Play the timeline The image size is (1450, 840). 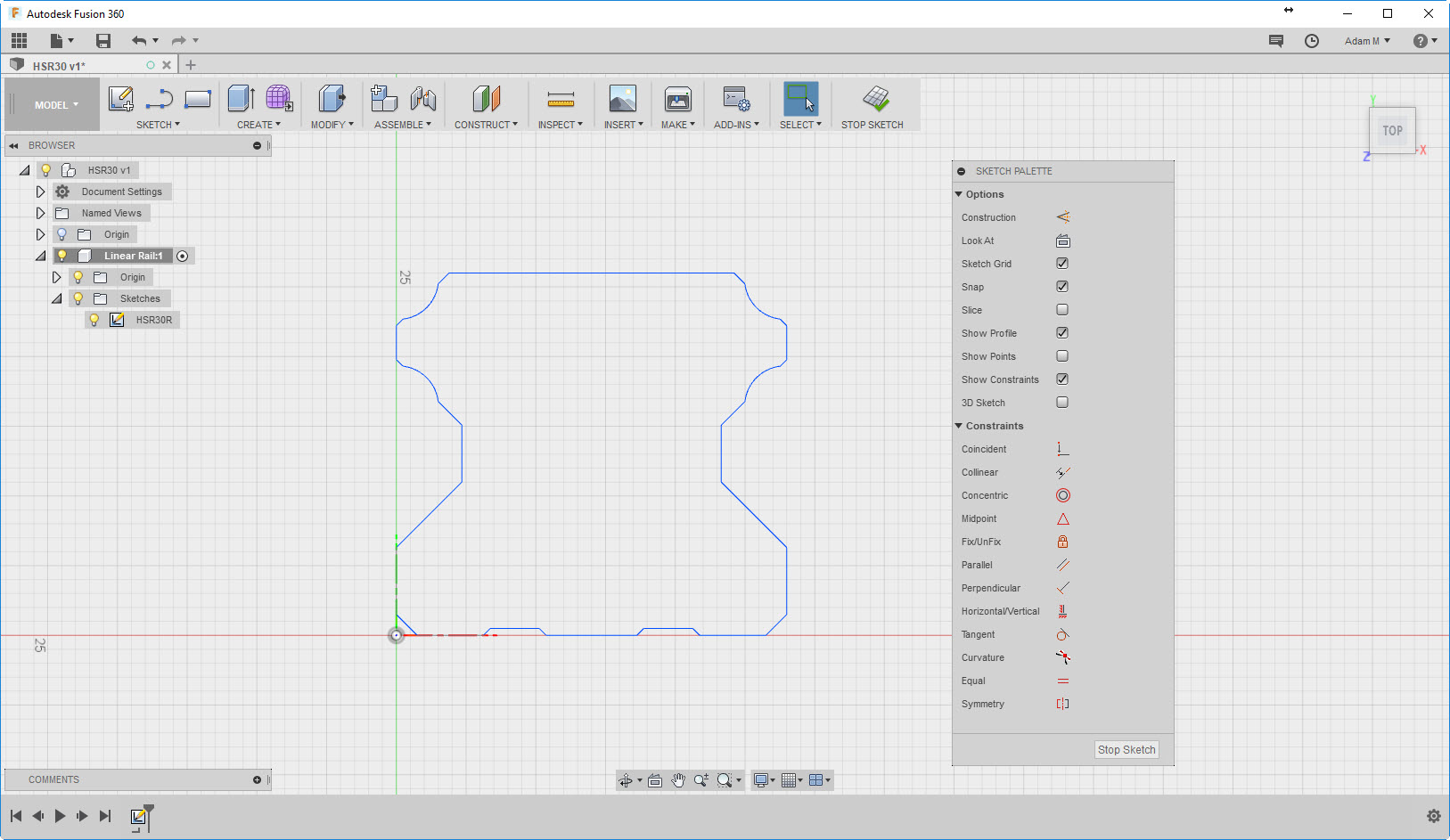(x=60, y=816)
